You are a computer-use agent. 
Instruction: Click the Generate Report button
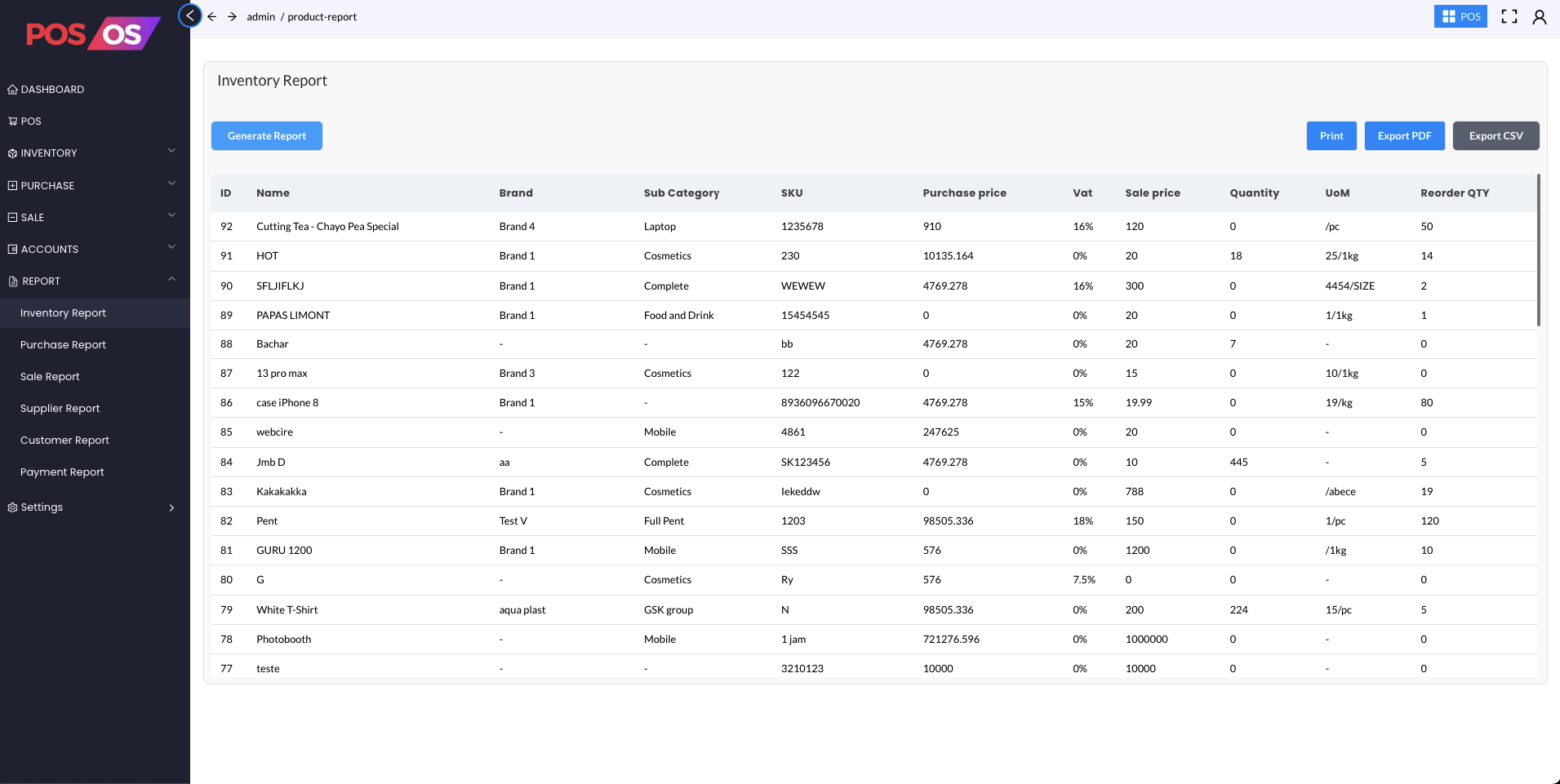click(x=267, y=136)
